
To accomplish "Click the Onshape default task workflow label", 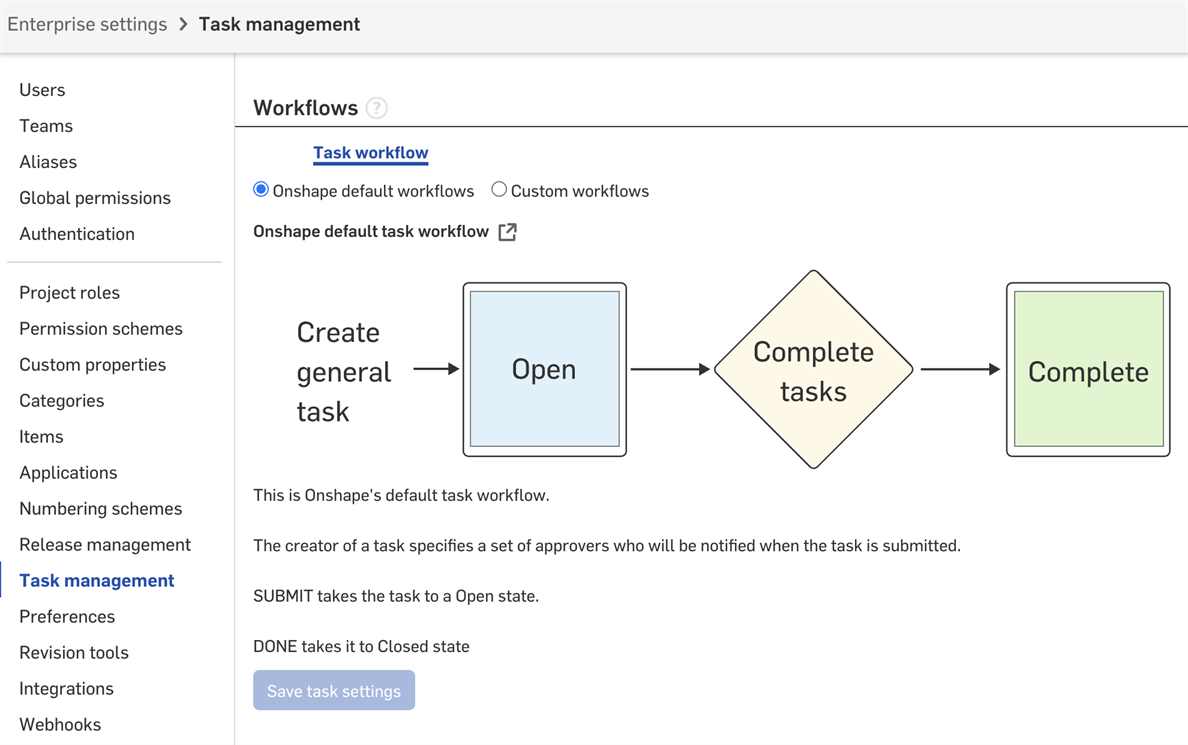I will pos(371,232).
